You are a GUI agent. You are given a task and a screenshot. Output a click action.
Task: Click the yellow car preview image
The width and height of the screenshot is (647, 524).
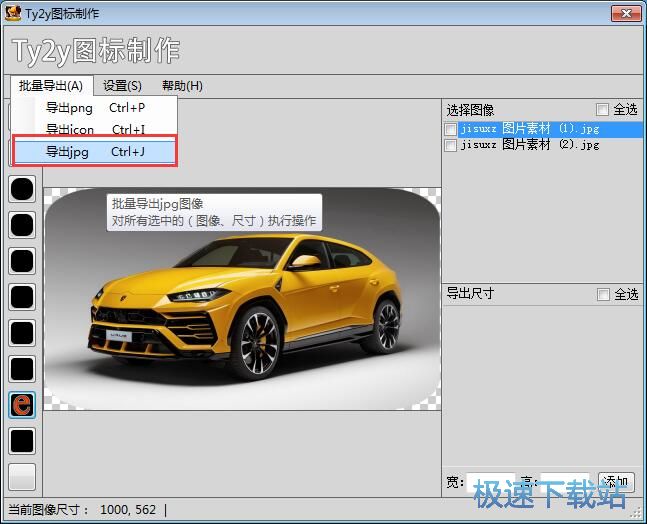(250, 300)
